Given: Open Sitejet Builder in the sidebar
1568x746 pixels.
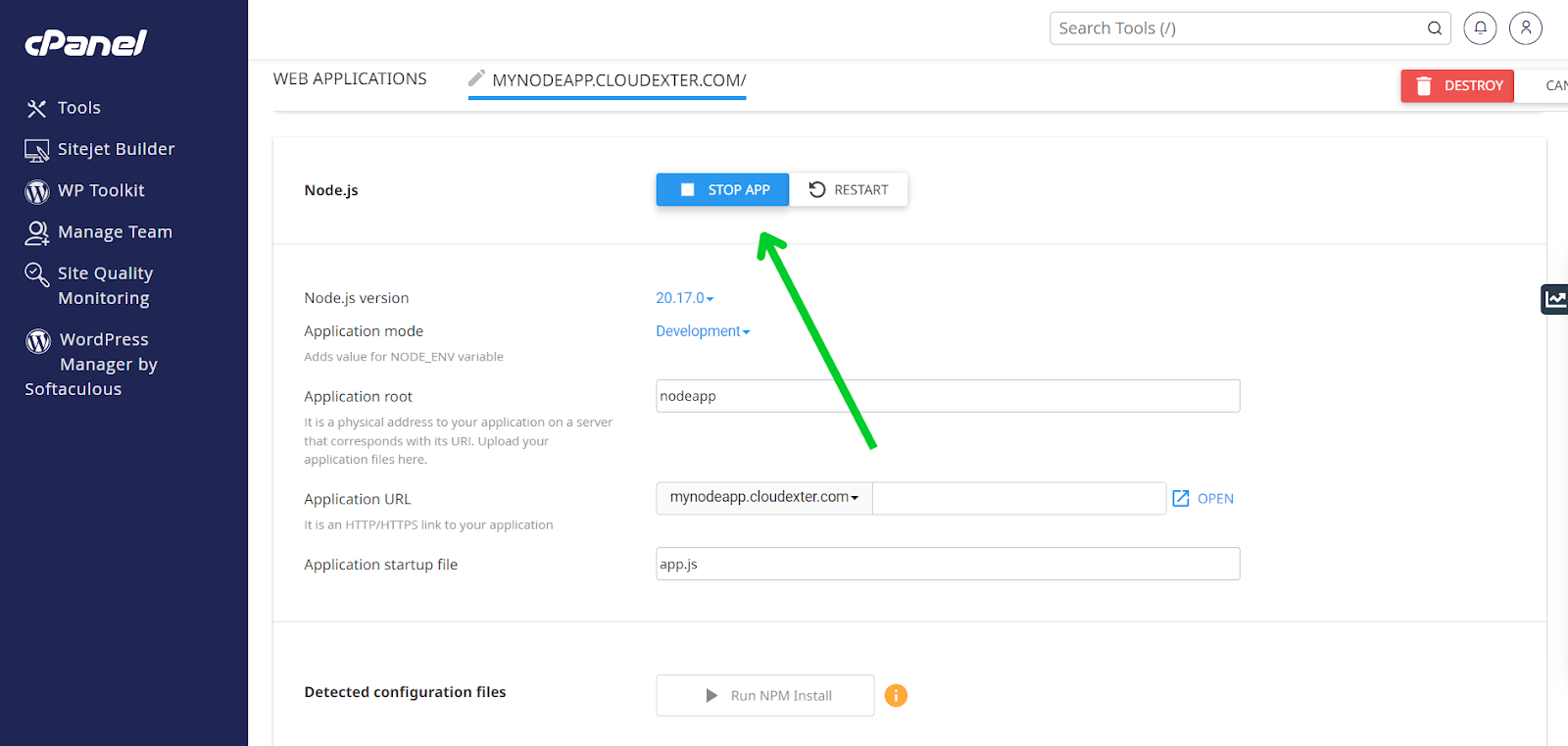Looking at the screenshot, I should (x=116, y=149).
